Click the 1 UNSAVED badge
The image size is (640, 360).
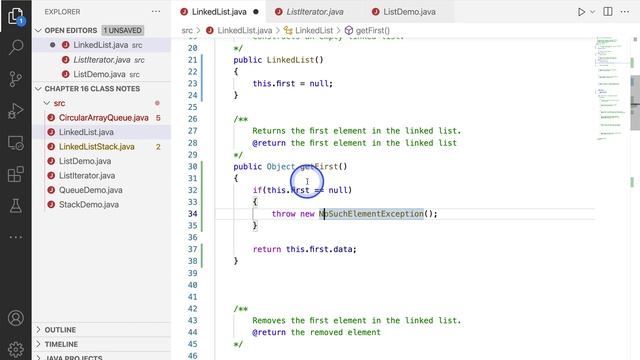[x=122, y=30]
